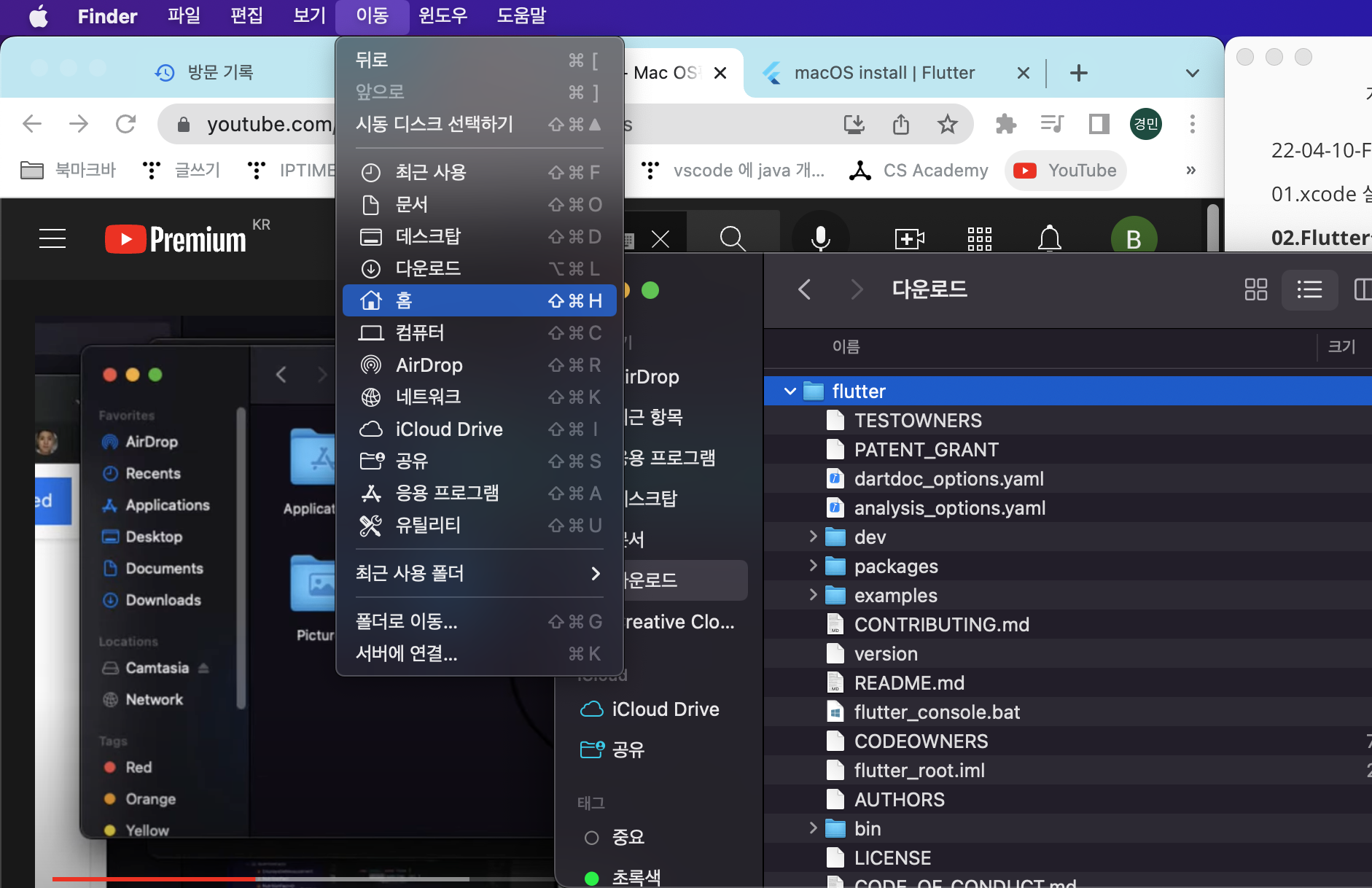Select 문서 in the 이동 menu
Screen dimensions: 1372x888
(480, 204)
